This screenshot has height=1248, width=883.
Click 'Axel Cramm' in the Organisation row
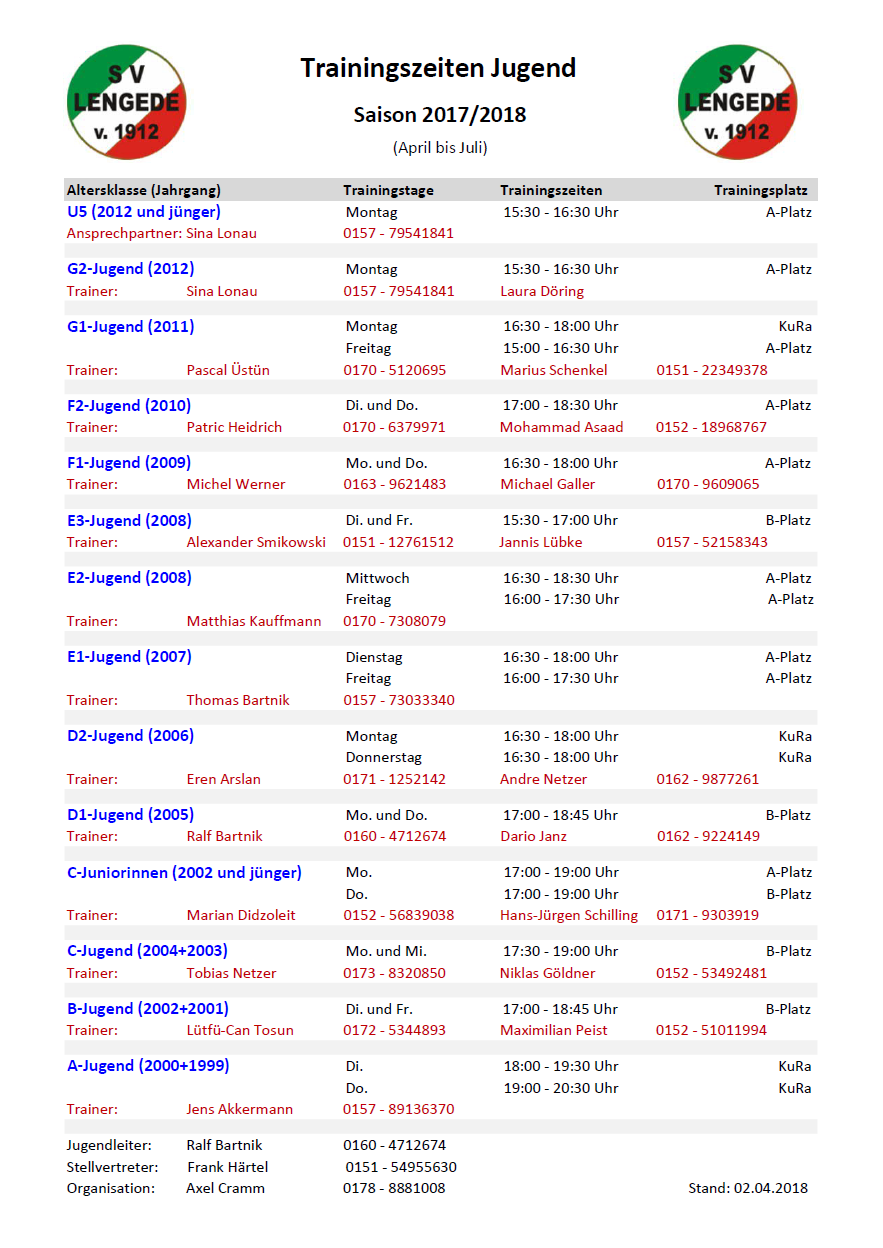tap(223, 1188)
